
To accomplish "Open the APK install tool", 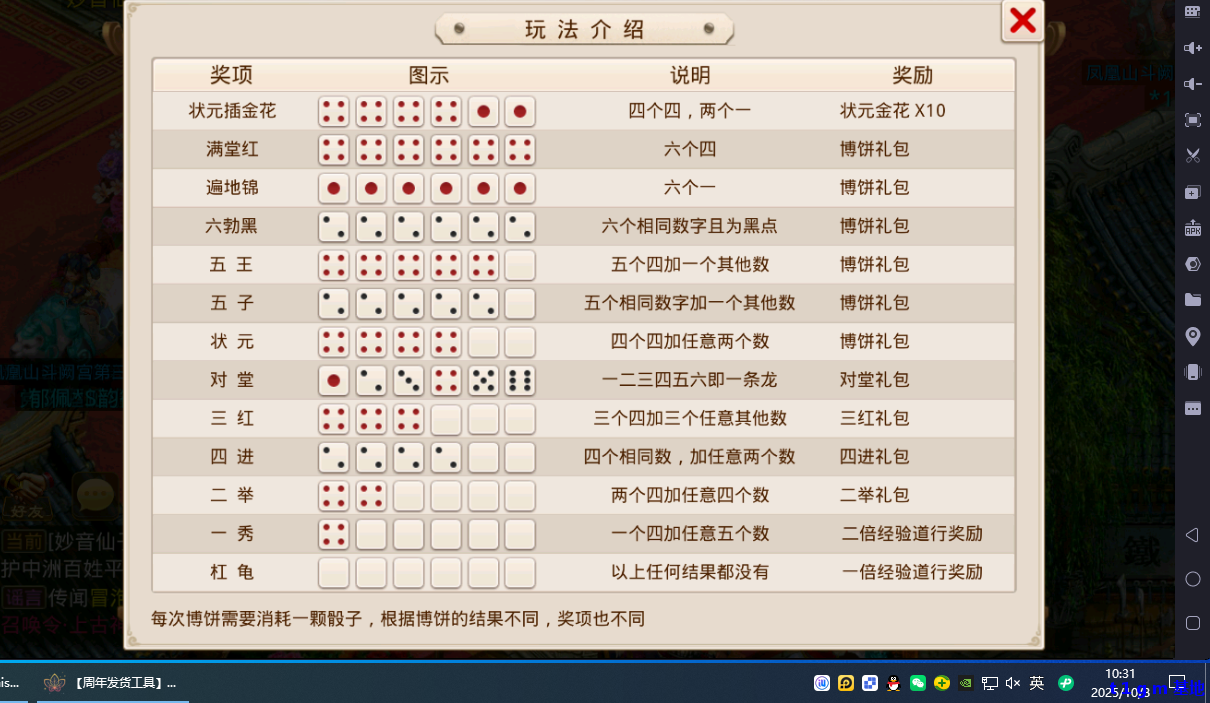I will click(1192, 228).
